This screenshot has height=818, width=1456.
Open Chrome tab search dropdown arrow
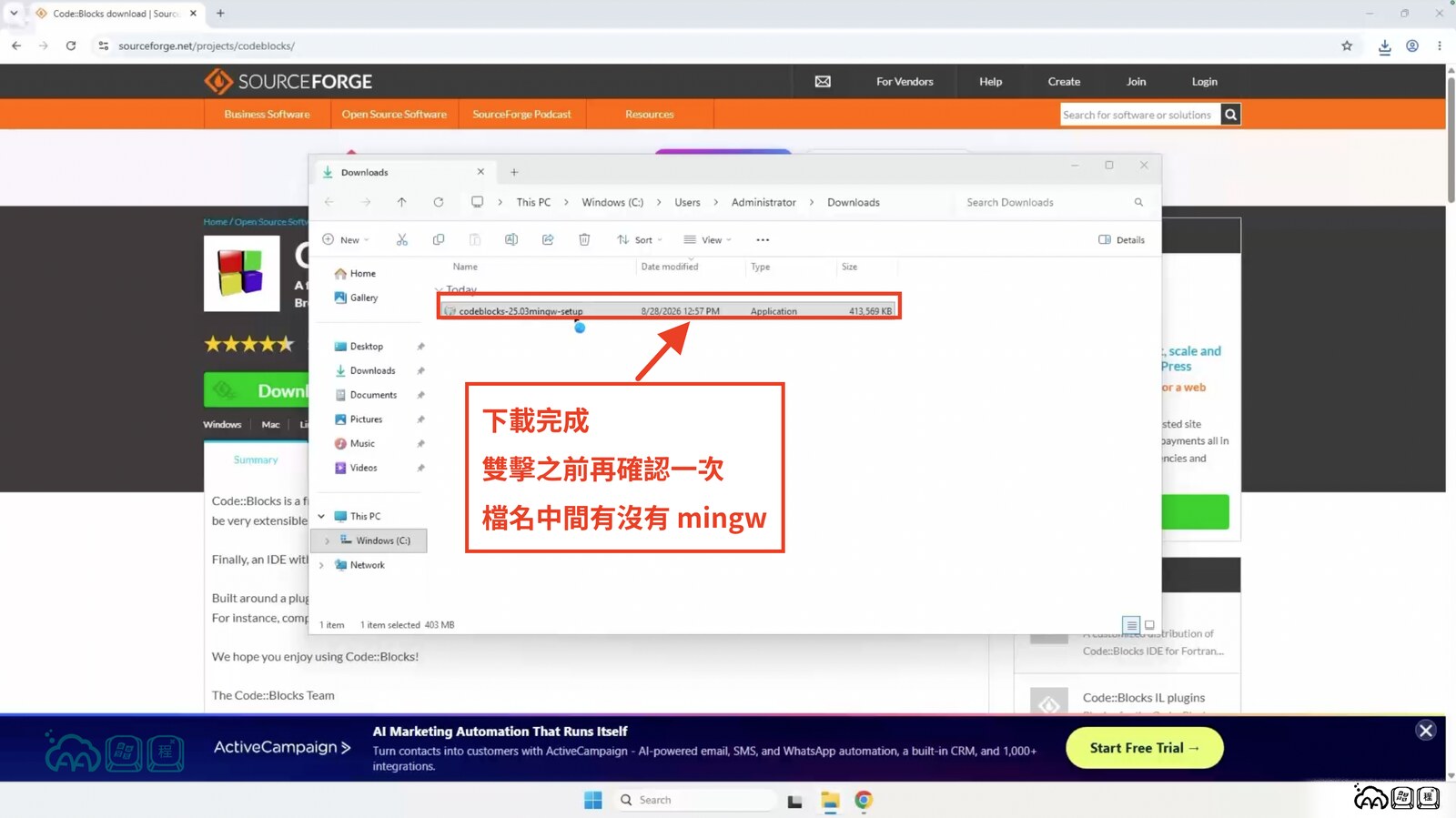[x=14, y=14]
